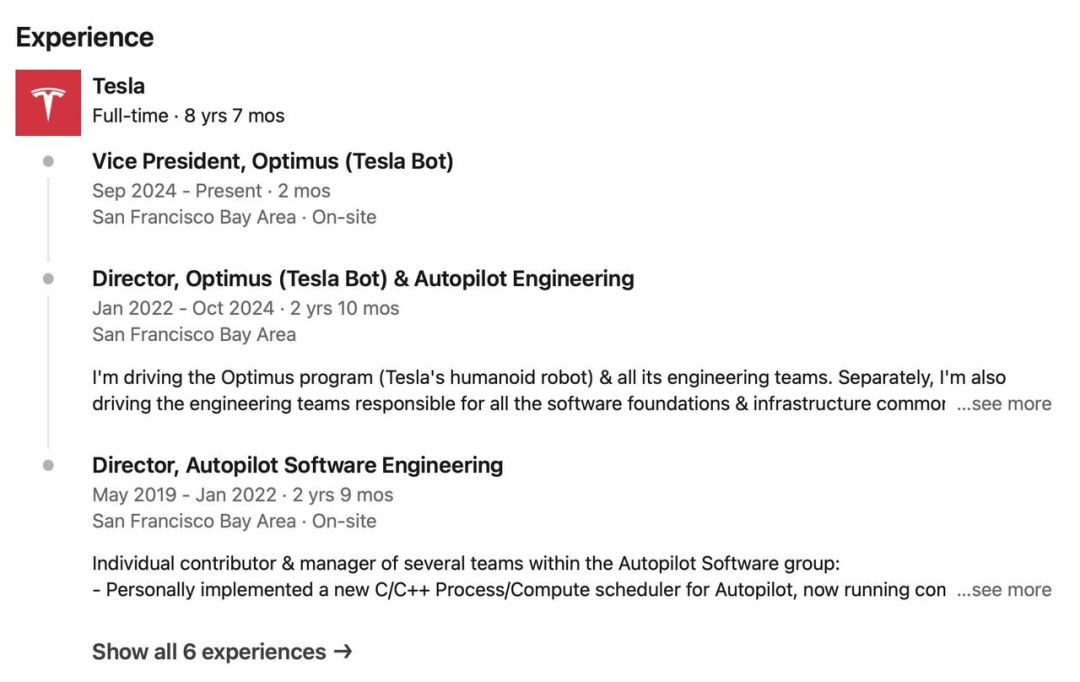Image resolution: width=1080 pixels, height=682 pixels.
Task: Click Show all 6 experiences link
Action: [x=209, y=652]
